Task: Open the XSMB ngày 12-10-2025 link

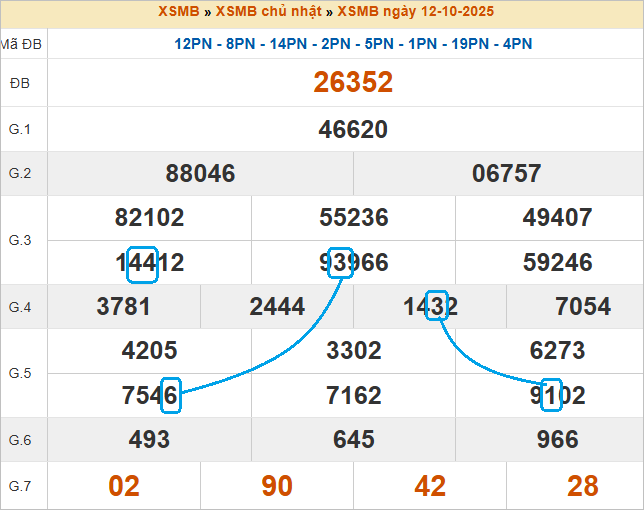Action: tap(415, 12)
